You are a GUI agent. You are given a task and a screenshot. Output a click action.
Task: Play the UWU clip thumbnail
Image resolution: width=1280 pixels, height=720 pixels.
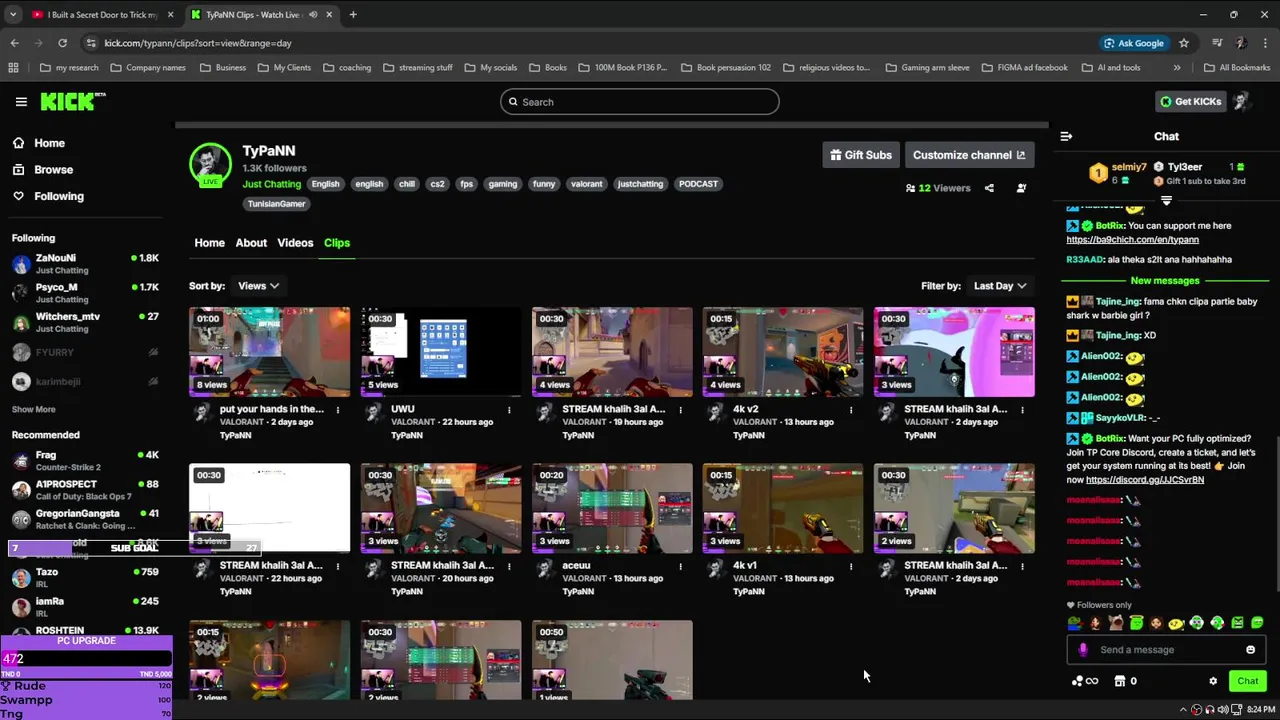point(441,352)
